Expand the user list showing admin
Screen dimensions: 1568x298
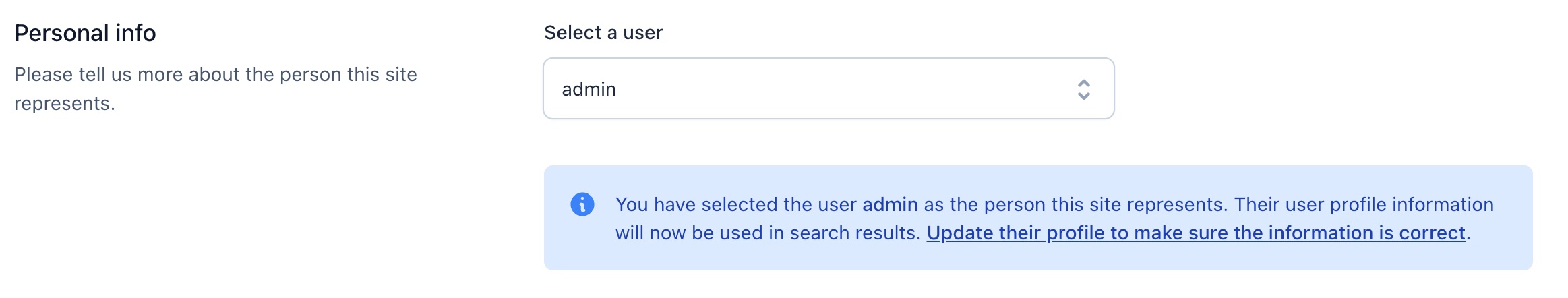[x=828, y=88]
